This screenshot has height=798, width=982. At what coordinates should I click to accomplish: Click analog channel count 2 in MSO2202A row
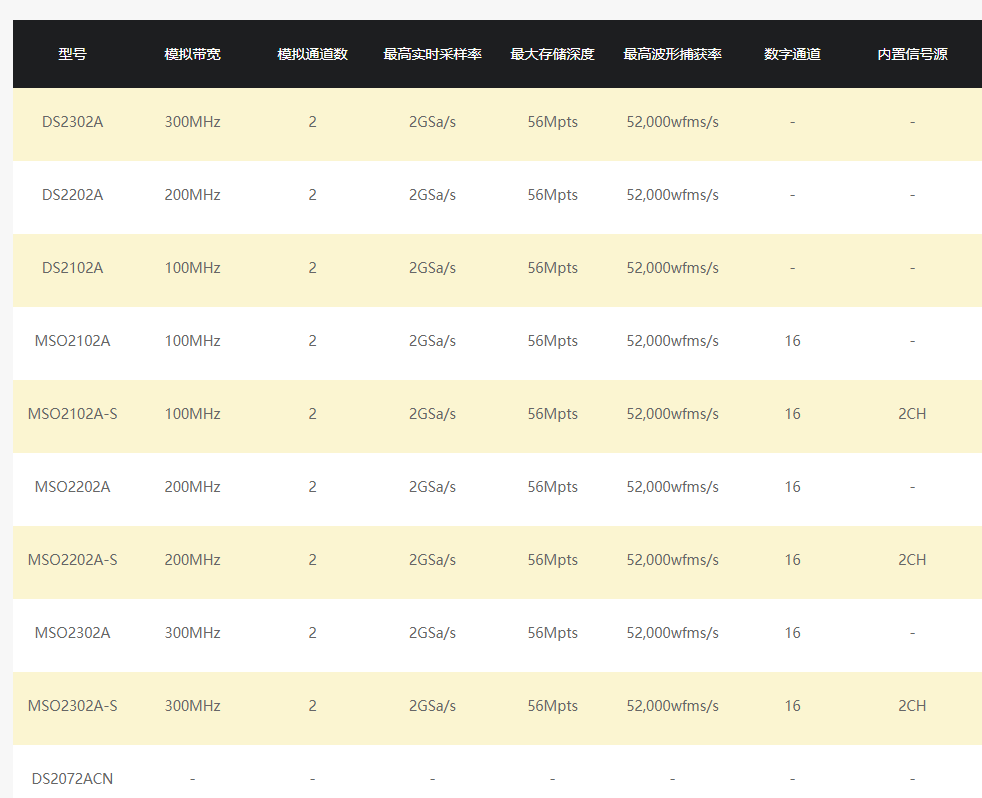[x=313, y=487]
